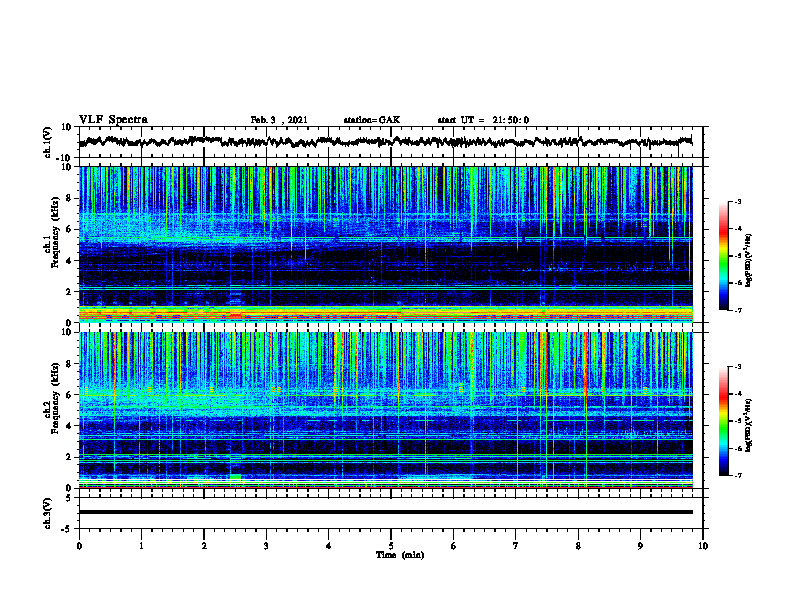Viewport: 792px width, 612px height.
Task: Click the ch.2 Frequency (kHz) axis title
Action: coord(54,397)
